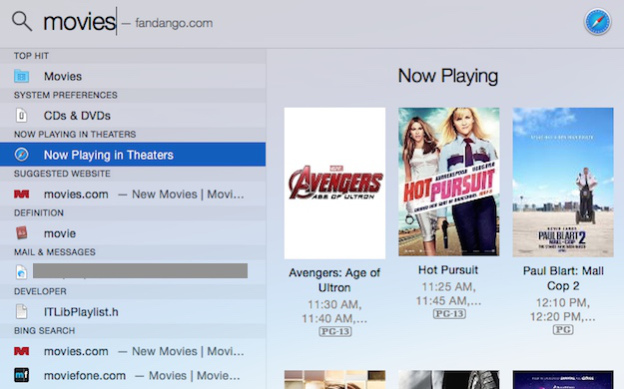This screenshot has width=624, height=389.
Task: Click the Paul Blart Mall Cop 2 poster
Action: click(x=563, y=182)
